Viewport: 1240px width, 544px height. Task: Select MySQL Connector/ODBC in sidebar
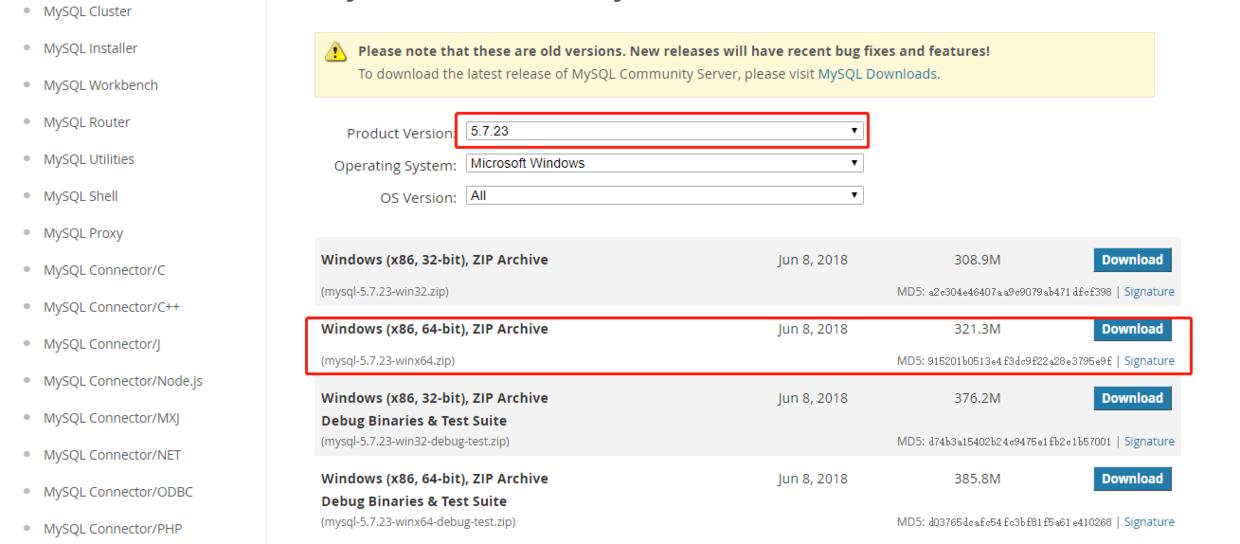[118, 492]
